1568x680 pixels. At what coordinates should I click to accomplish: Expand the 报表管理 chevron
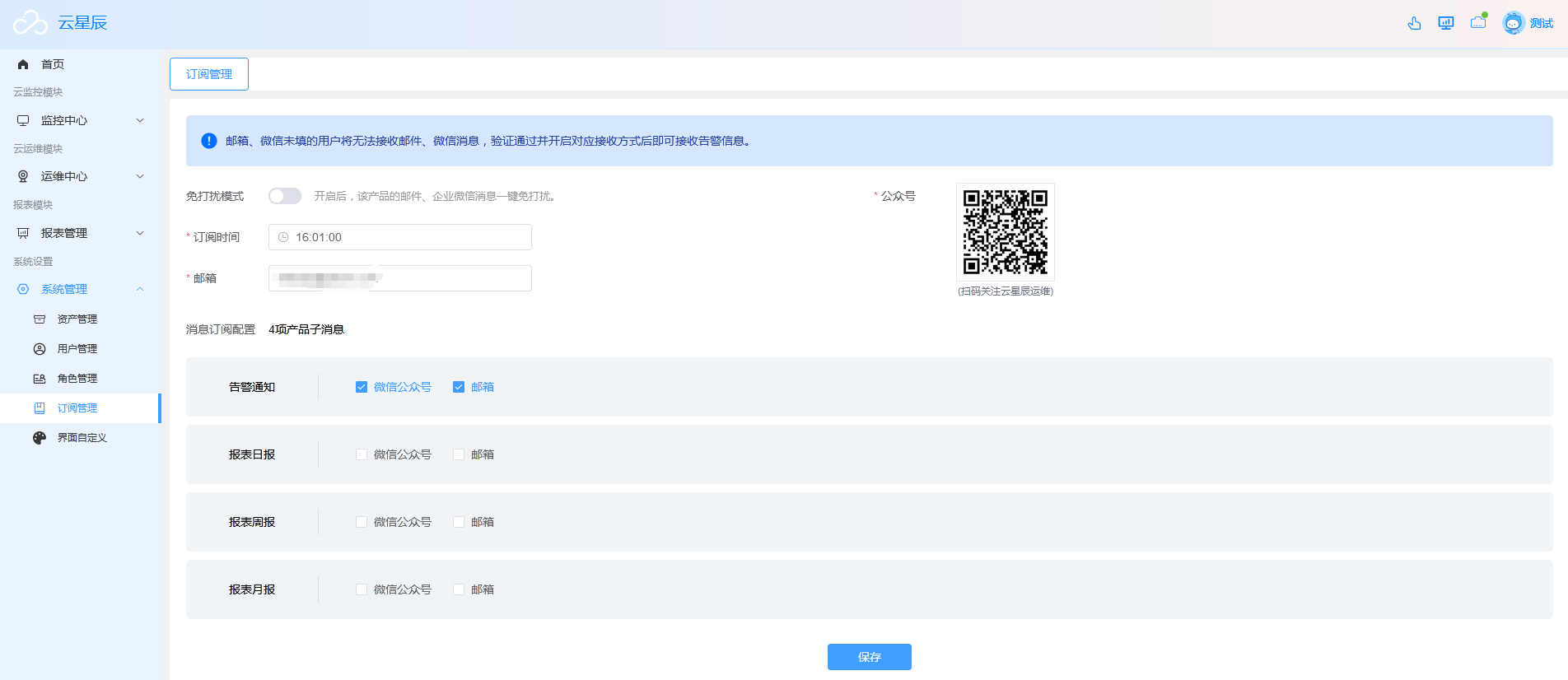pos(140,233)
